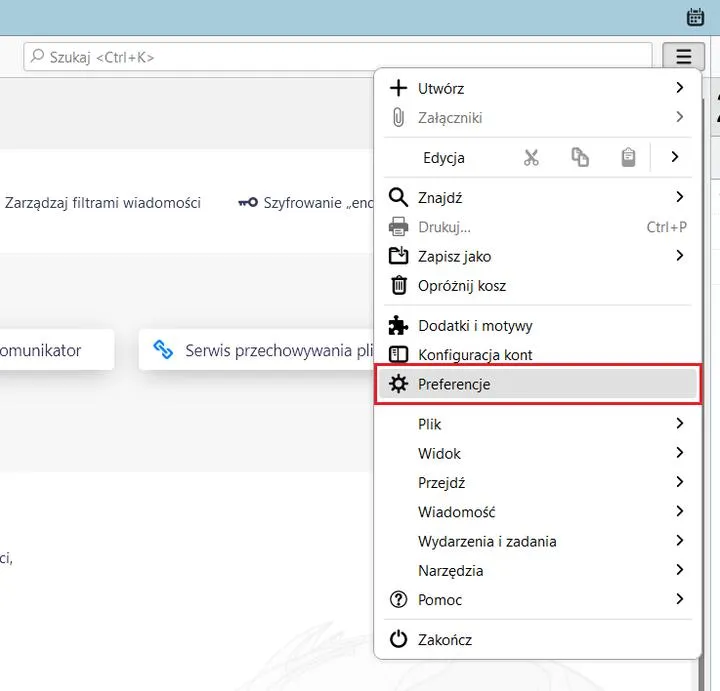
Task: Open Serwis przechowywania plików card
Action: click(x=257, y=350)
